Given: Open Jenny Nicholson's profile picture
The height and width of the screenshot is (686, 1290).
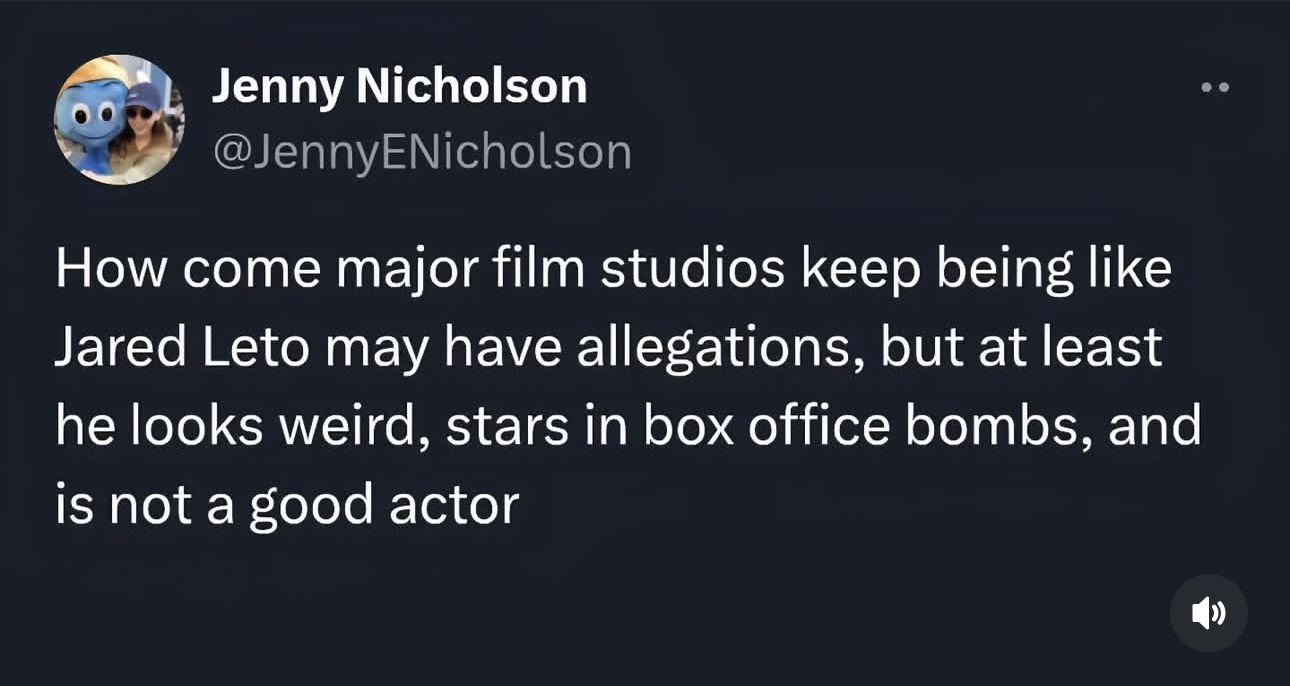Looking at the screenshot, I should pos(119,119).
